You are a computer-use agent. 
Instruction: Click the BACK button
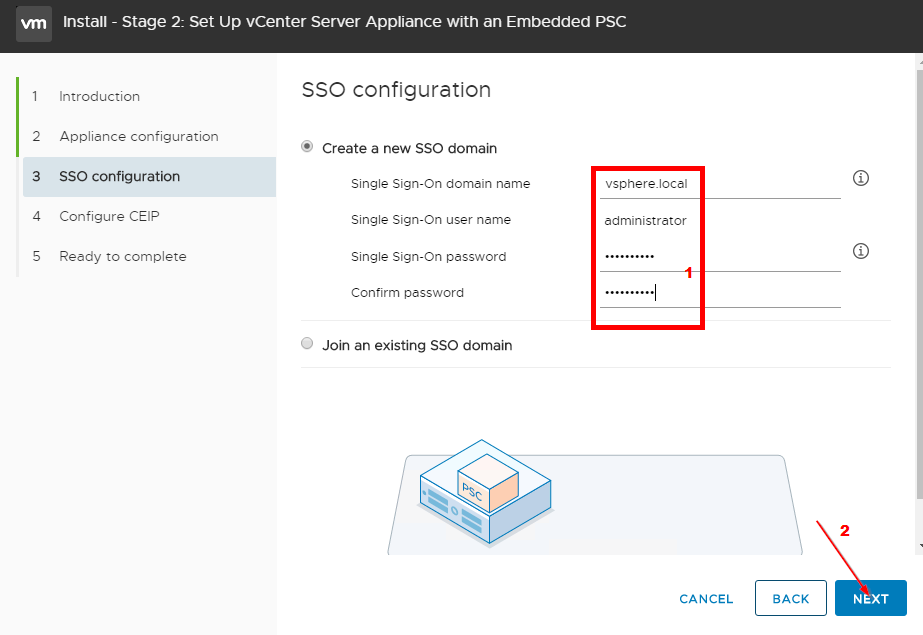(791, 599)
